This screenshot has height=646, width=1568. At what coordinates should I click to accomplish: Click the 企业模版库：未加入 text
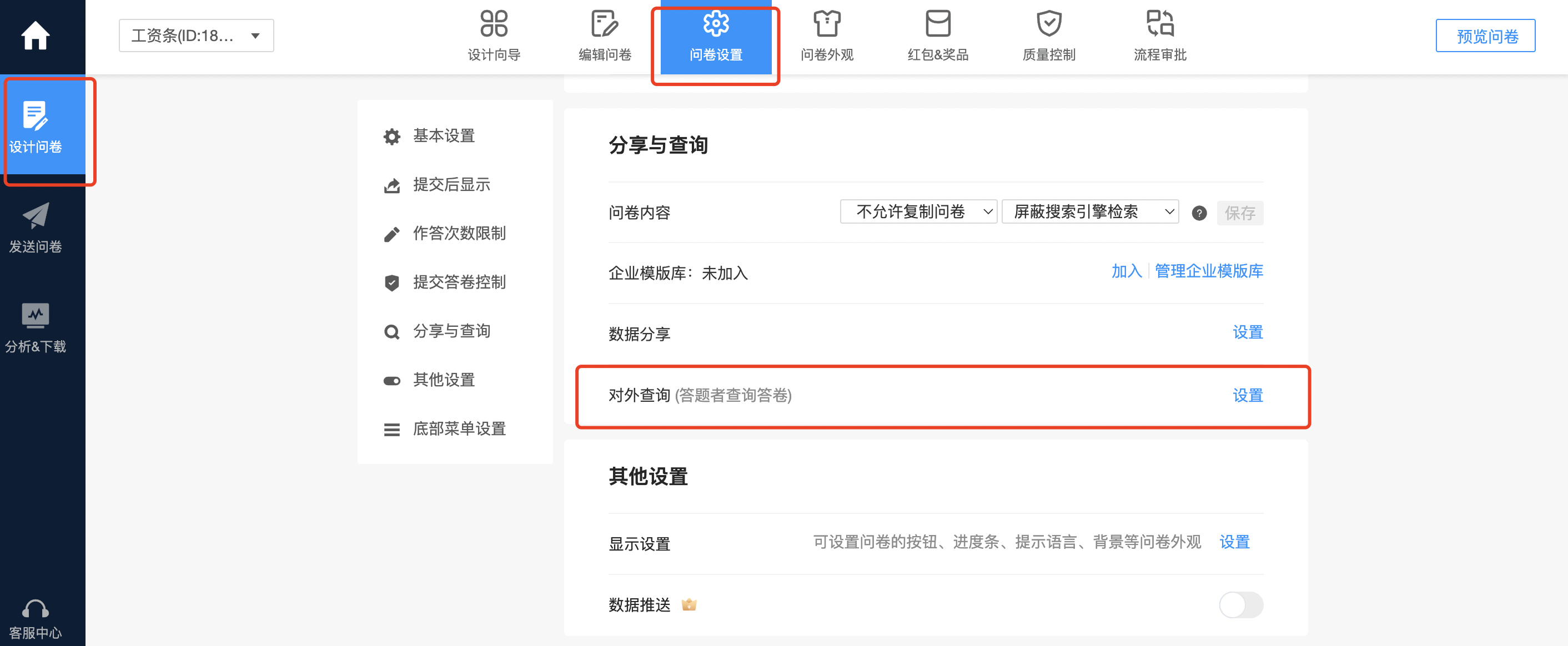678,273
